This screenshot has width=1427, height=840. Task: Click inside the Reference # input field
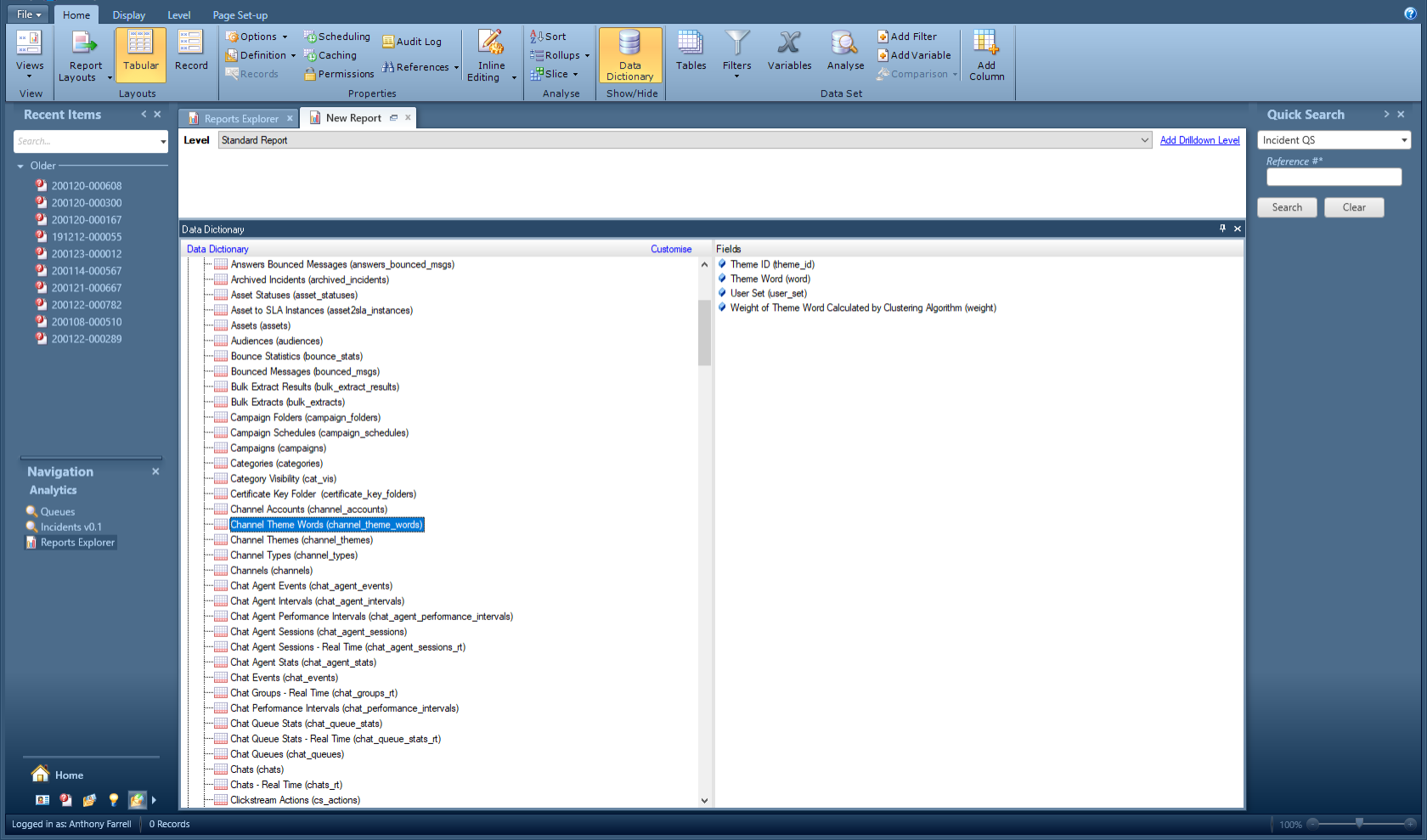coord(1334,177)
